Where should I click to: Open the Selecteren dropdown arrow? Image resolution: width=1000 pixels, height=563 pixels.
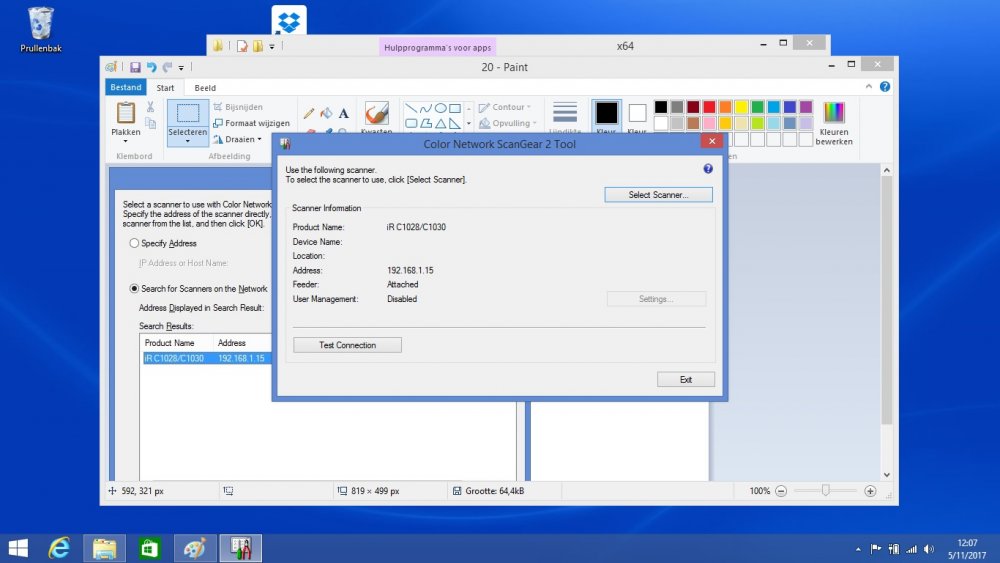click(187, 142)
